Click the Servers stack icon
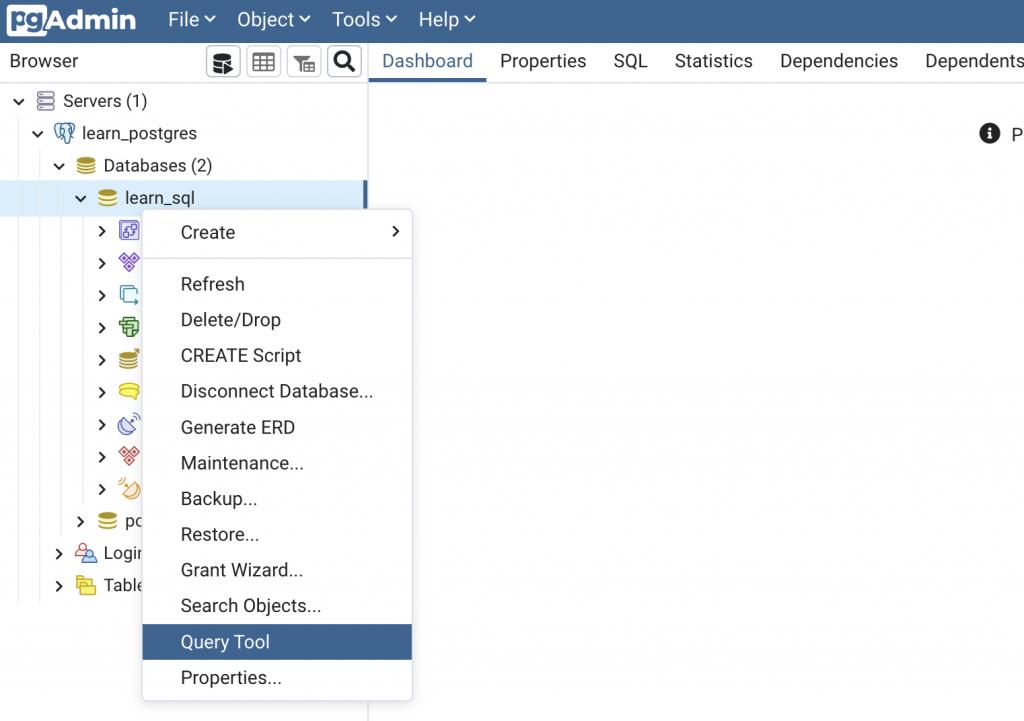1024x721 pixels. 46,101
